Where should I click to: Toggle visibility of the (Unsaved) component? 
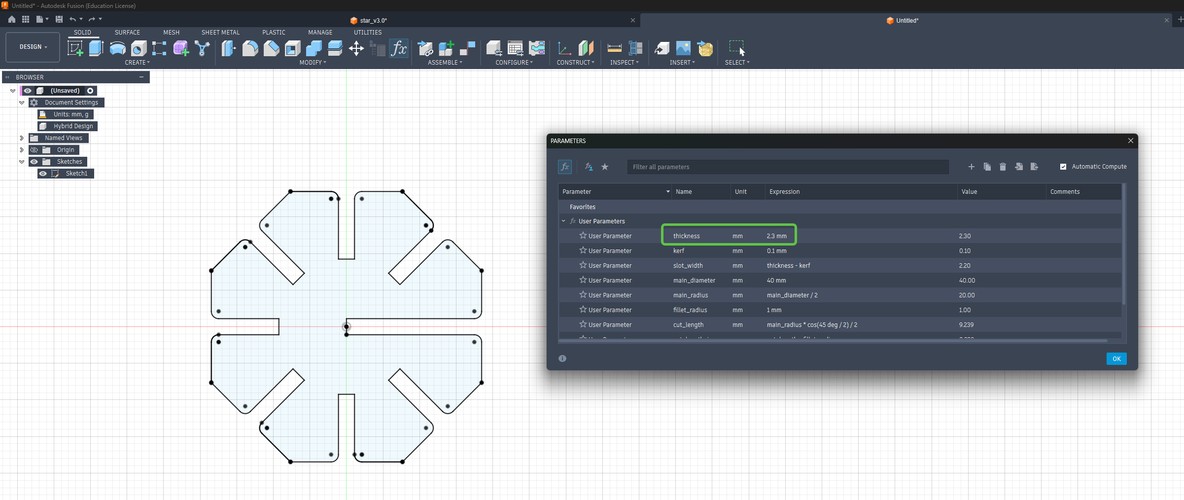pos(28,91)
